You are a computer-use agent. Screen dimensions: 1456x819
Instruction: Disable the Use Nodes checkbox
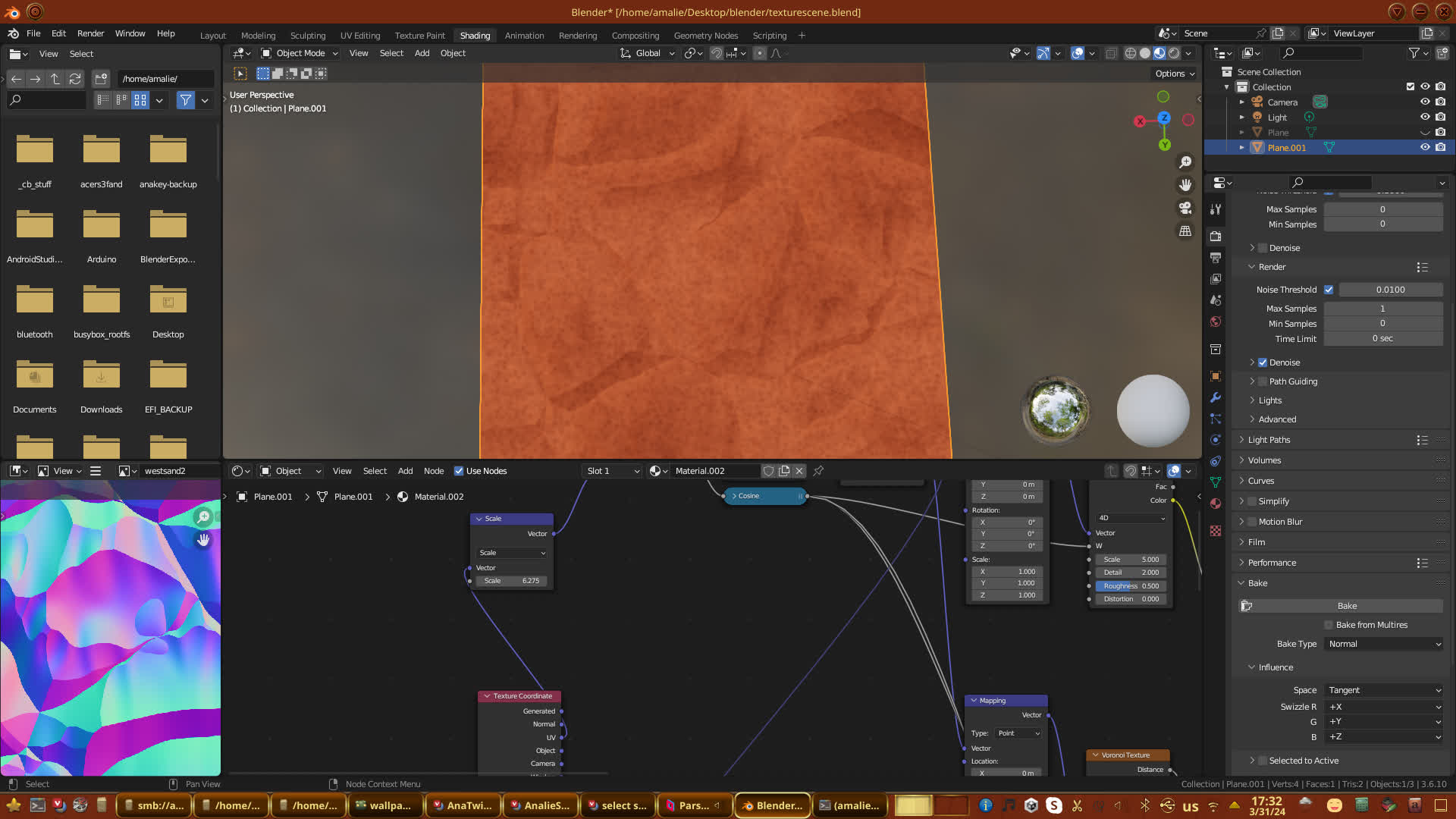point(459,471)
